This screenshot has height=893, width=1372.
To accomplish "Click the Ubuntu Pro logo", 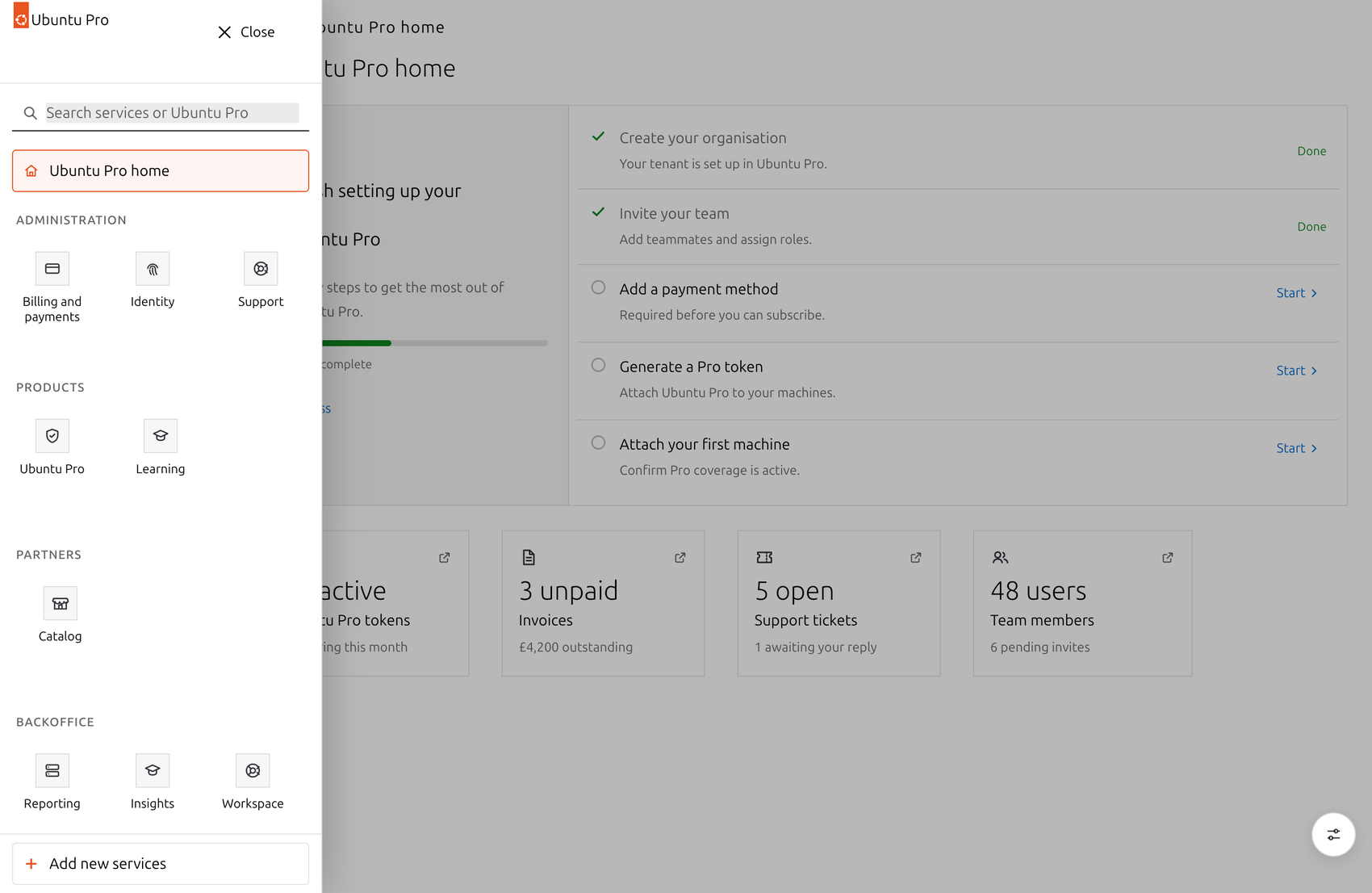I will (21, 16).
